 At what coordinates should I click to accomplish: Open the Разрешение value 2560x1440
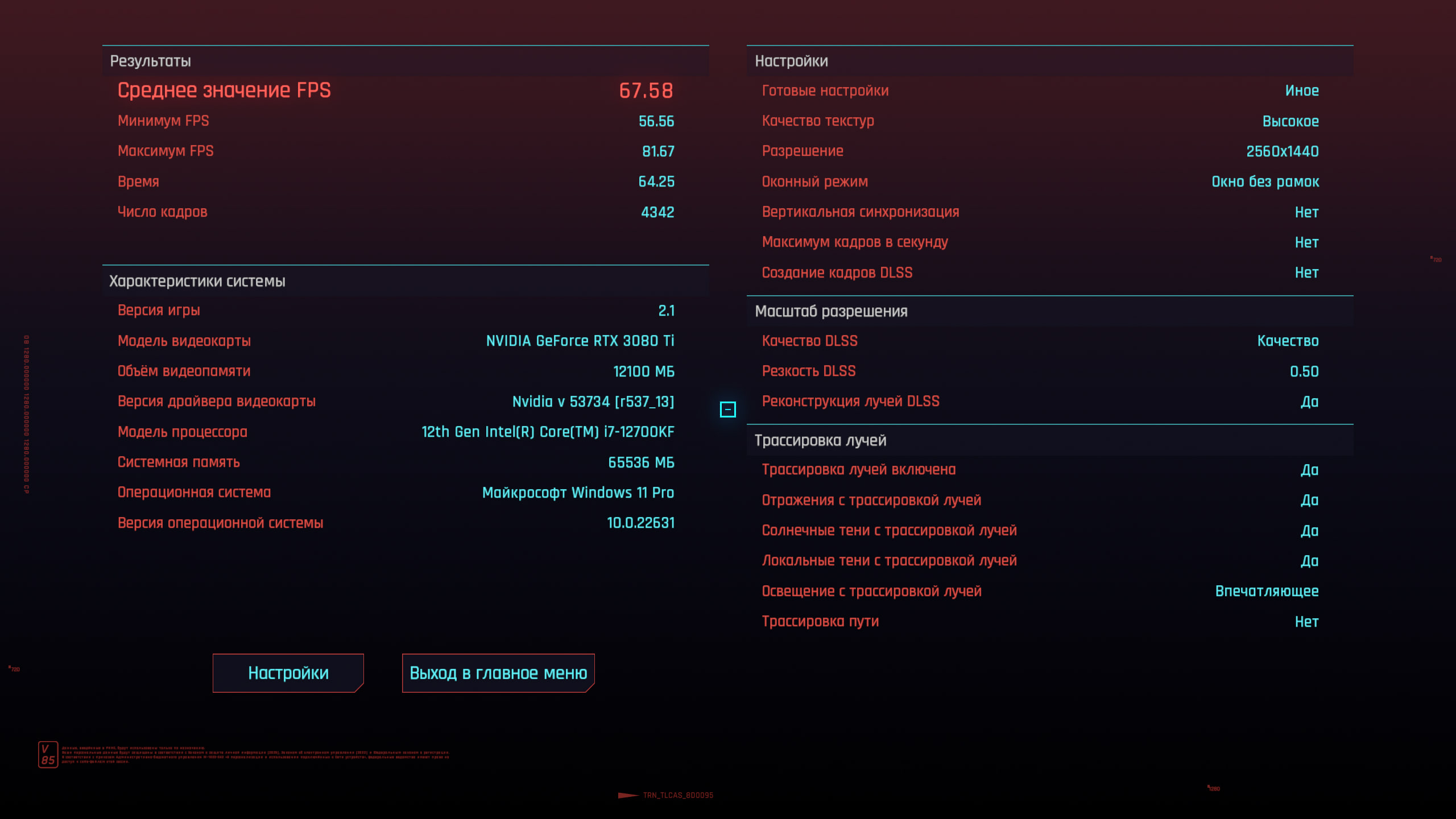click(x=1282, y=151)
